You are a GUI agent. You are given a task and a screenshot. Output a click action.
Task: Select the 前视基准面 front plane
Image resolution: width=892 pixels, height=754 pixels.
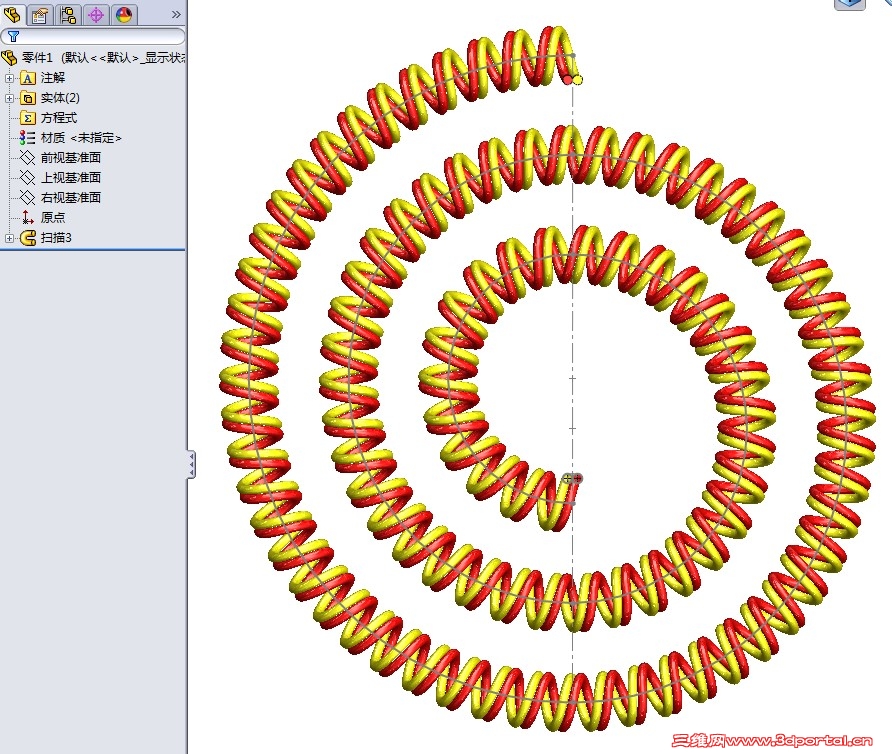(x=71, y=158)
